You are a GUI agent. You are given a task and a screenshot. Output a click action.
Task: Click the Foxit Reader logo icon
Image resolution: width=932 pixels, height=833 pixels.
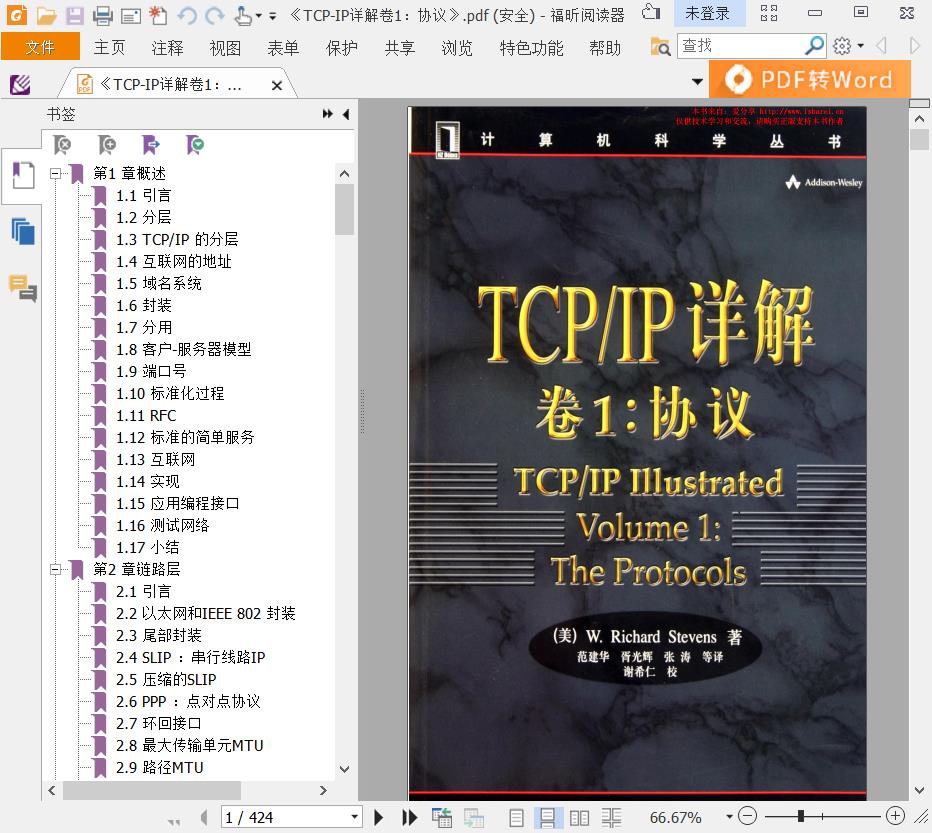17,15
